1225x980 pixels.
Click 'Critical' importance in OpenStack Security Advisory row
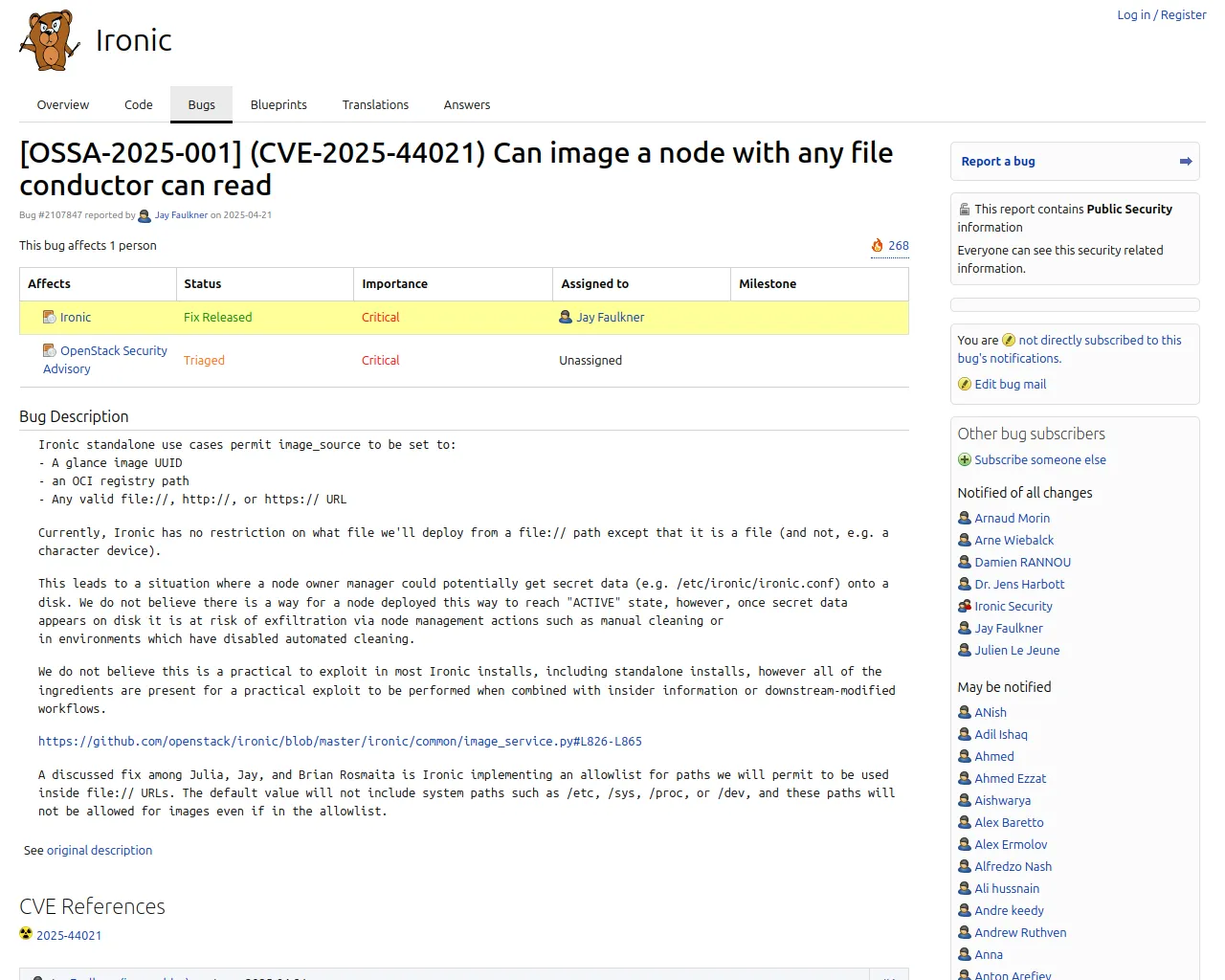381,361
